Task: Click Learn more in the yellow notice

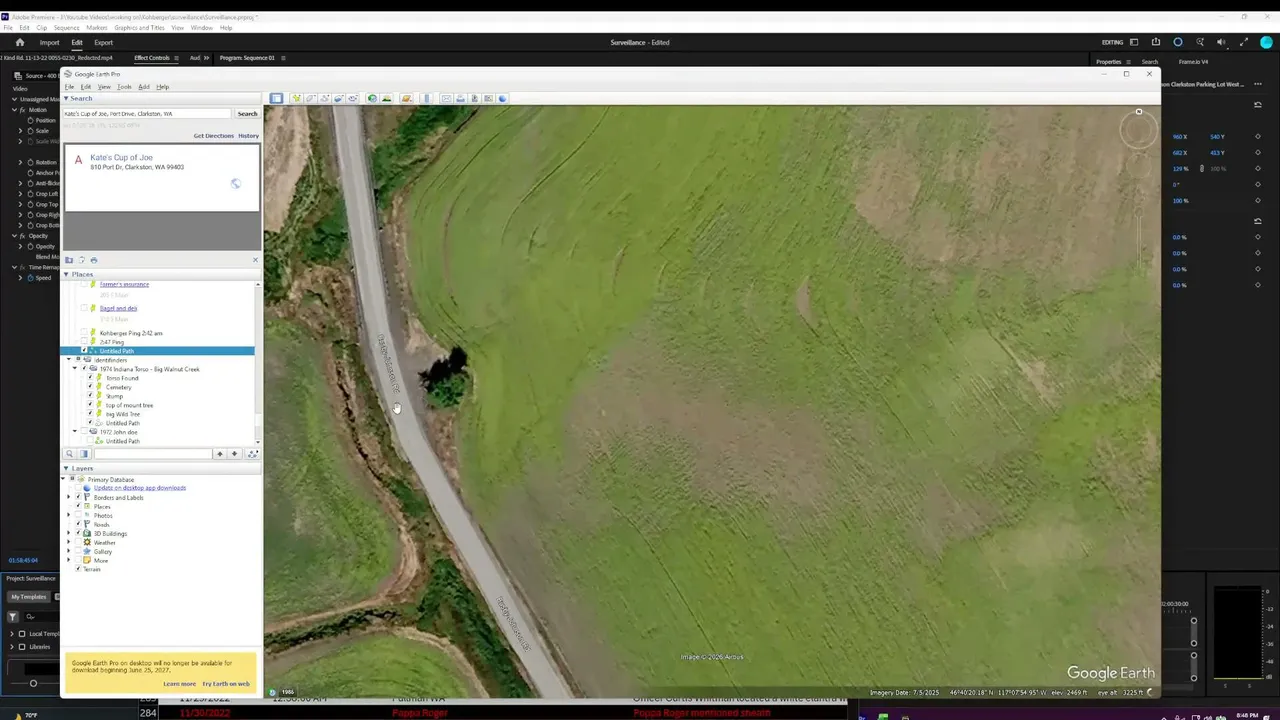Action: coord(180,684)
